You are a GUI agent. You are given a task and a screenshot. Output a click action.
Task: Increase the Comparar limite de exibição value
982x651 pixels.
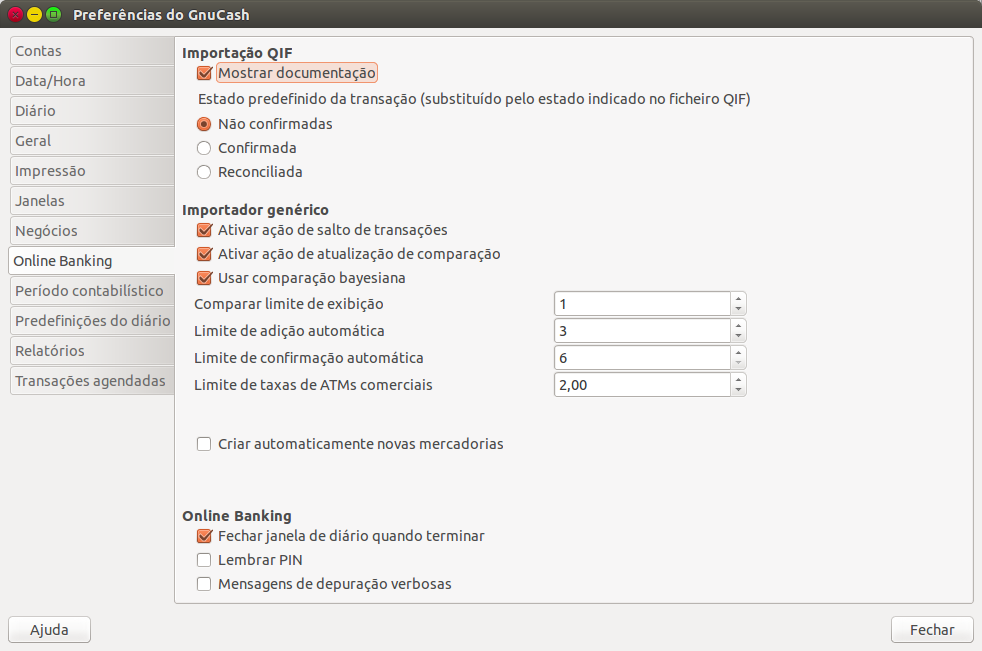click(x=738, y=299)
